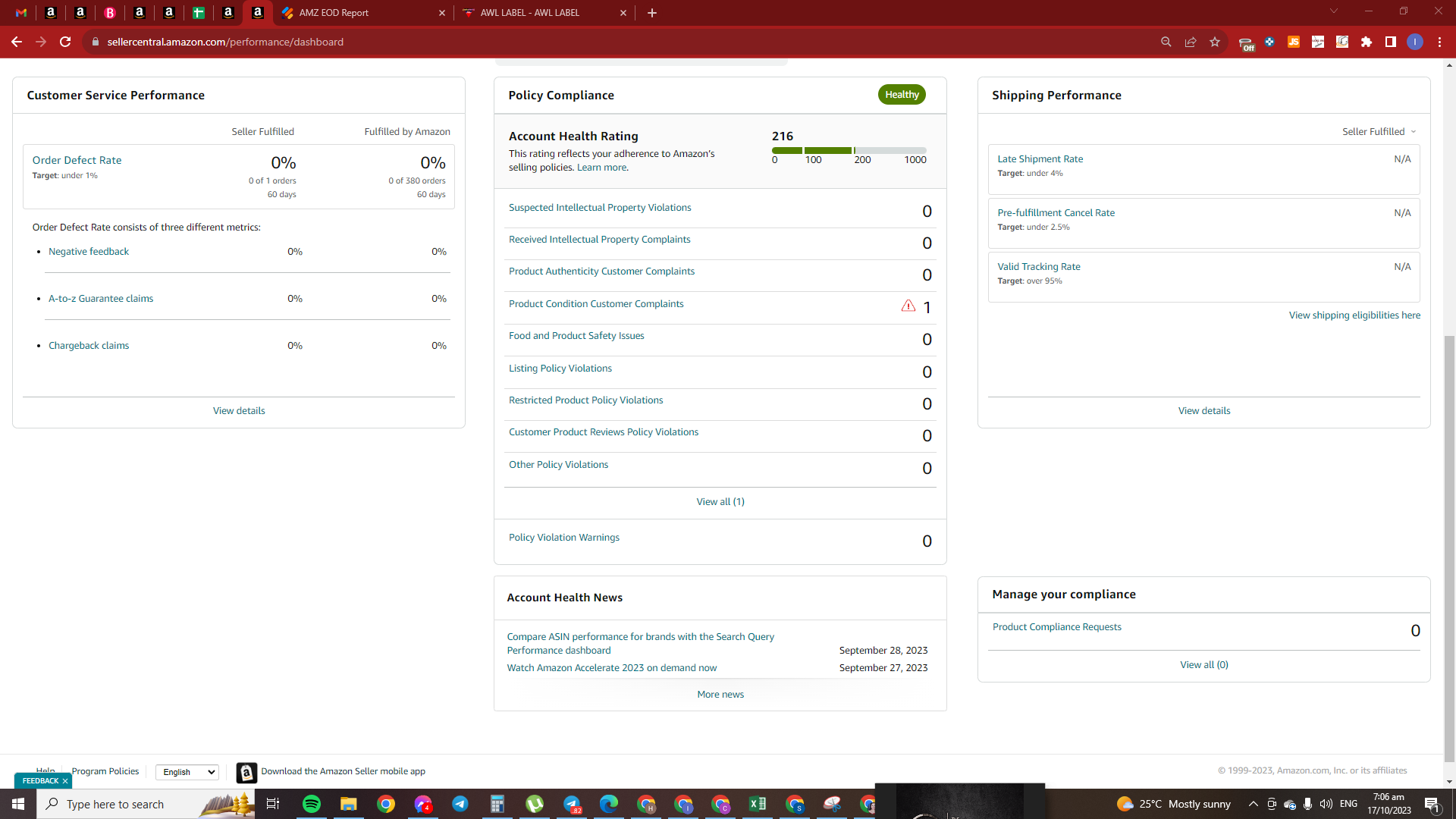Toggle the browser side panel

1391,42
